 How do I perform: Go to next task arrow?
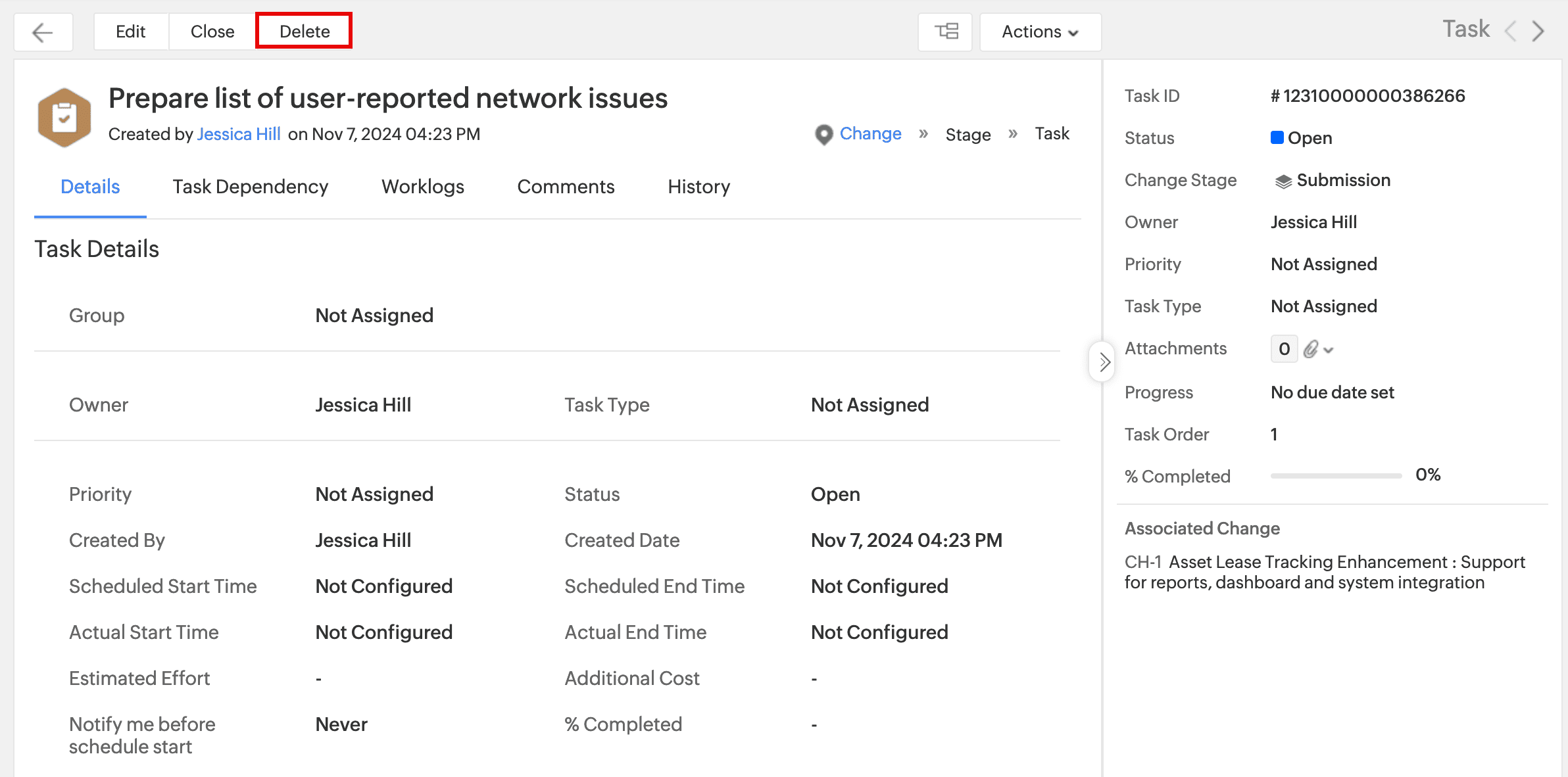click(1538, 31)
